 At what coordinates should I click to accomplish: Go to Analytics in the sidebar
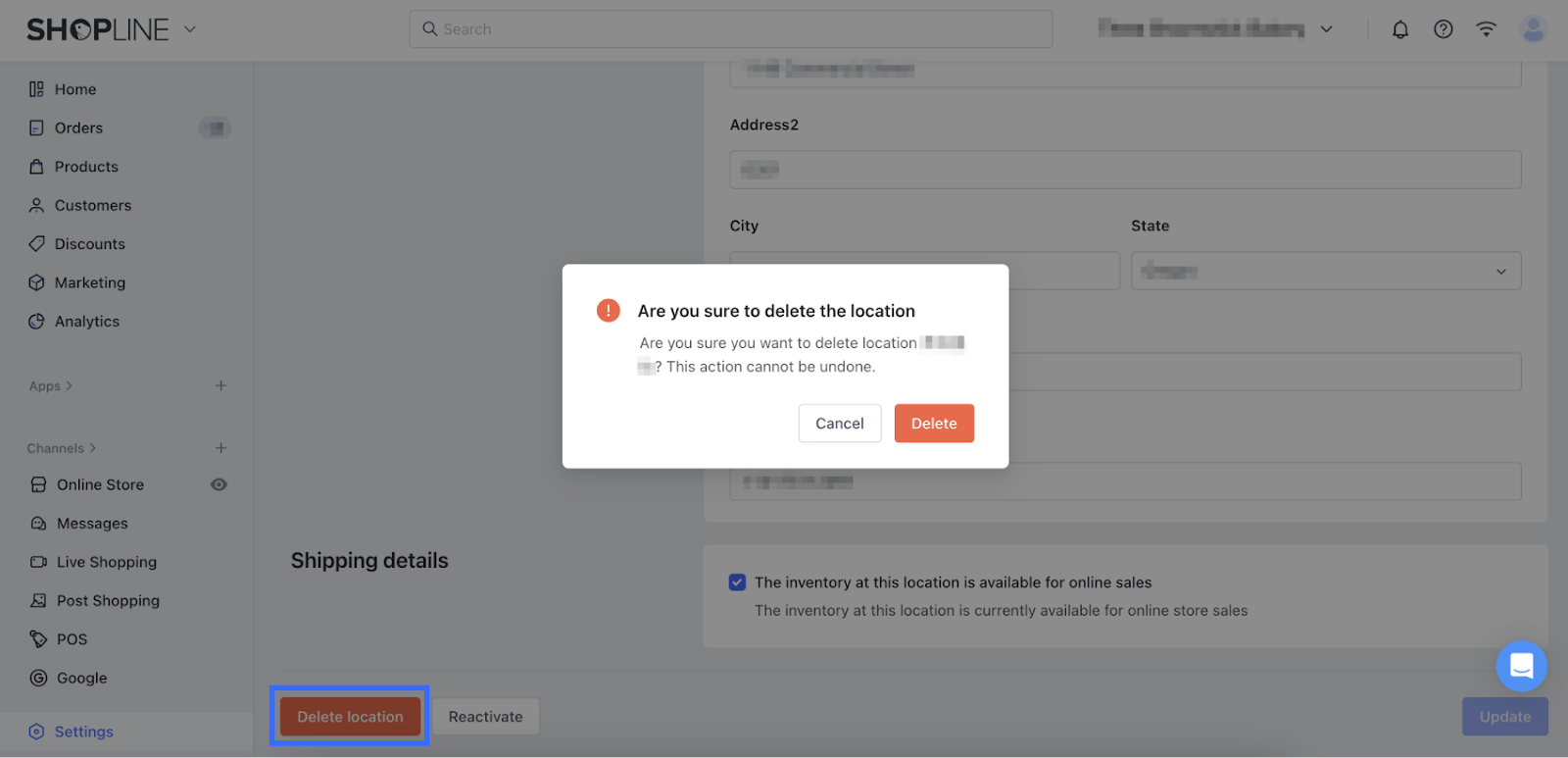[x=87, y=322]
